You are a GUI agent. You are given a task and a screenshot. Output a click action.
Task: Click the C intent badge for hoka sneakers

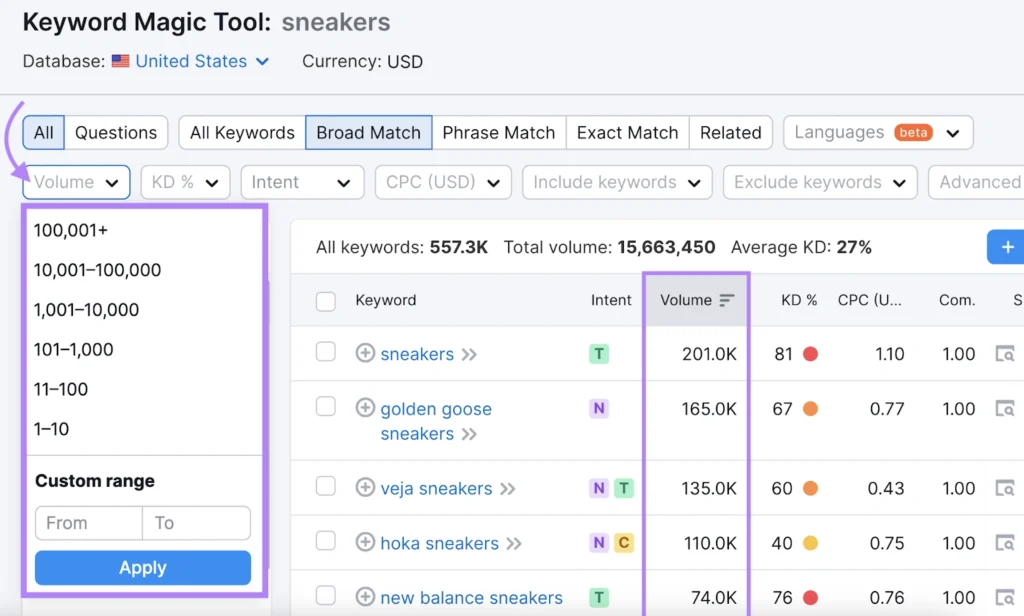click(624, 543)
